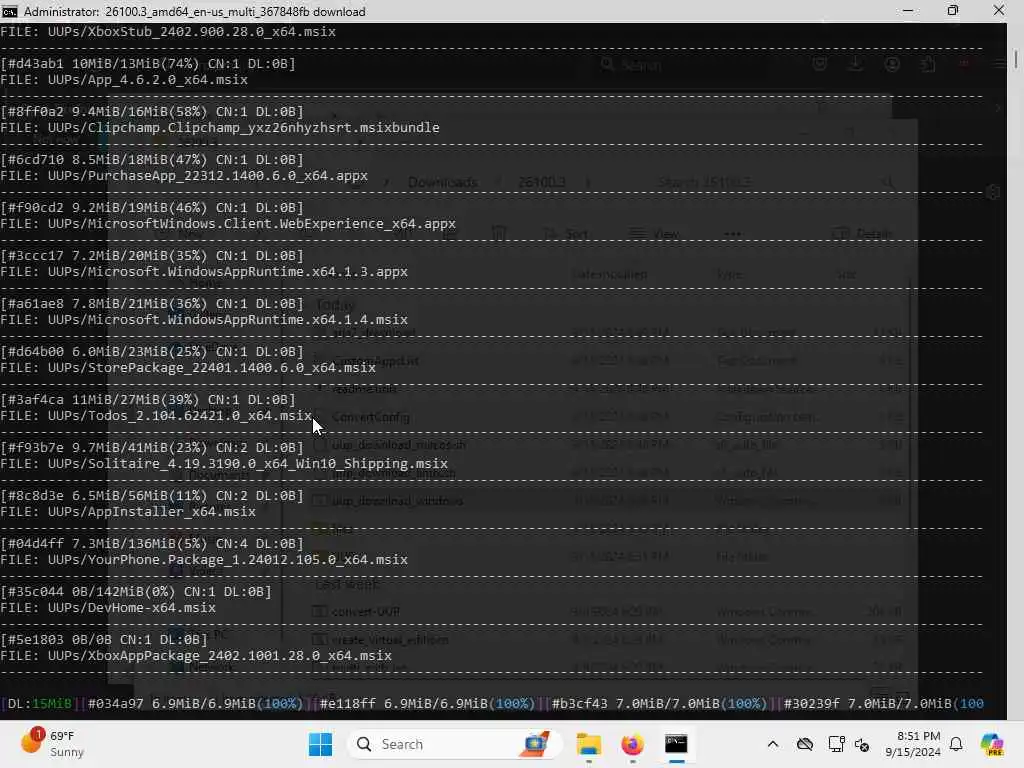Click the 'DL:15MiB' status at the bottom
This screenshot has height=768, width=1024.
[x=39, y=703]
